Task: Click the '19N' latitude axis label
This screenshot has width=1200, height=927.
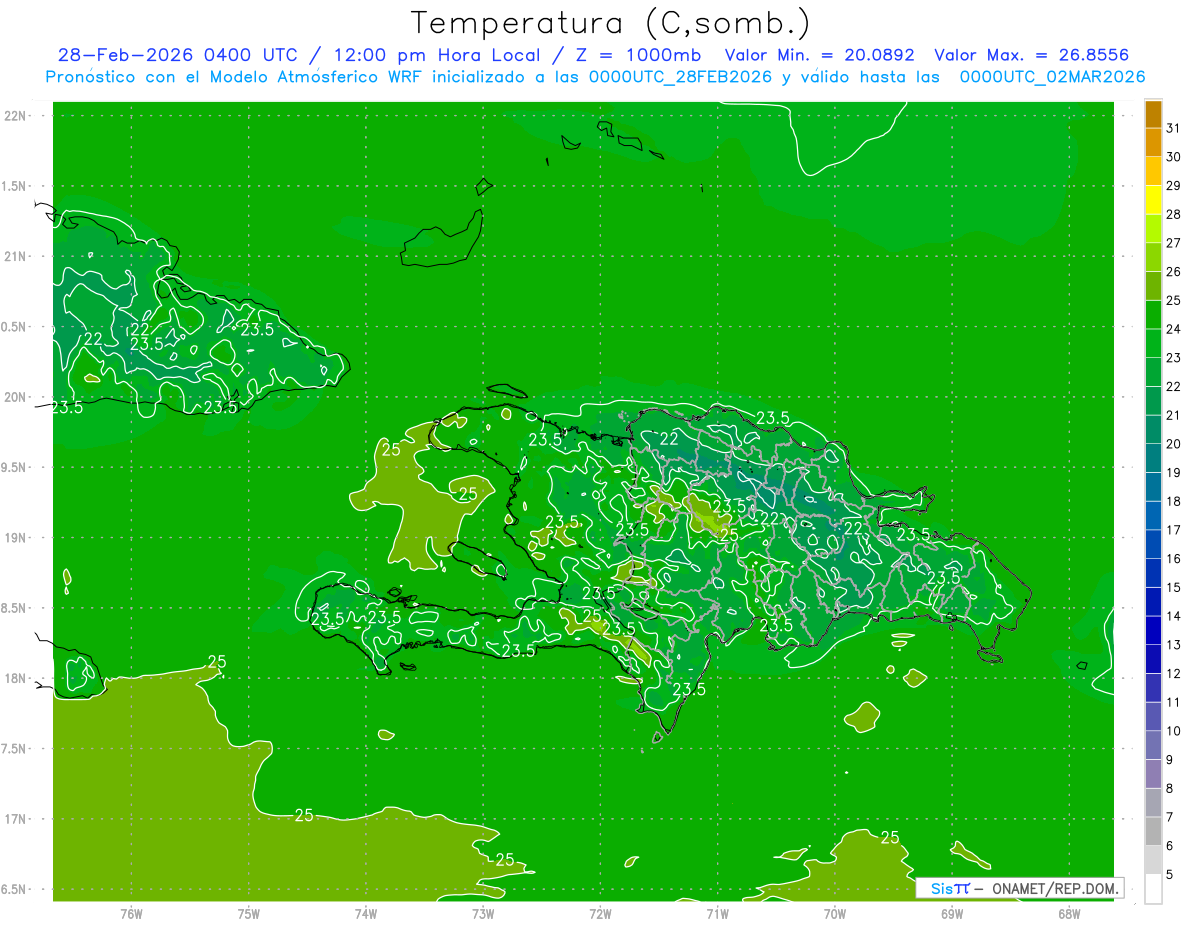Action: (15, 538)
